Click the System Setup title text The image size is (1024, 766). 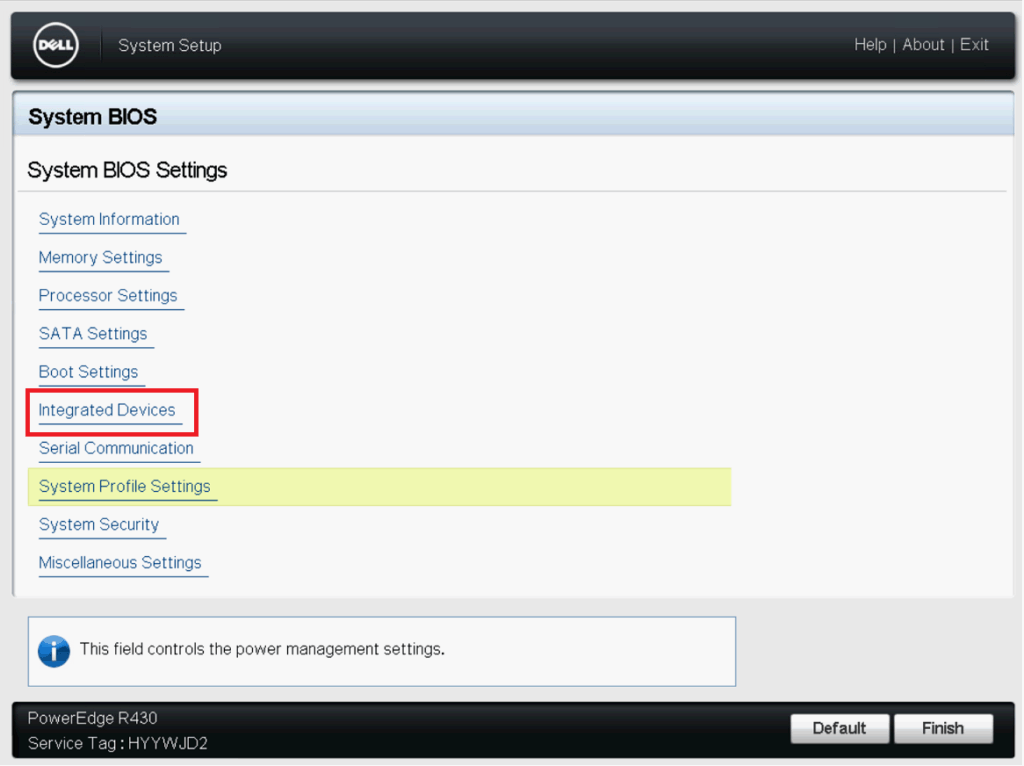click(x=170, y=45)
